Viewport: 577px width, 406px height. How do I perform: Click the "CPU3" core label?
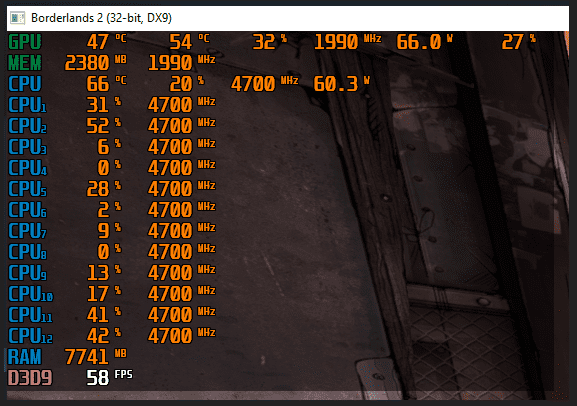tap(28, 147)
